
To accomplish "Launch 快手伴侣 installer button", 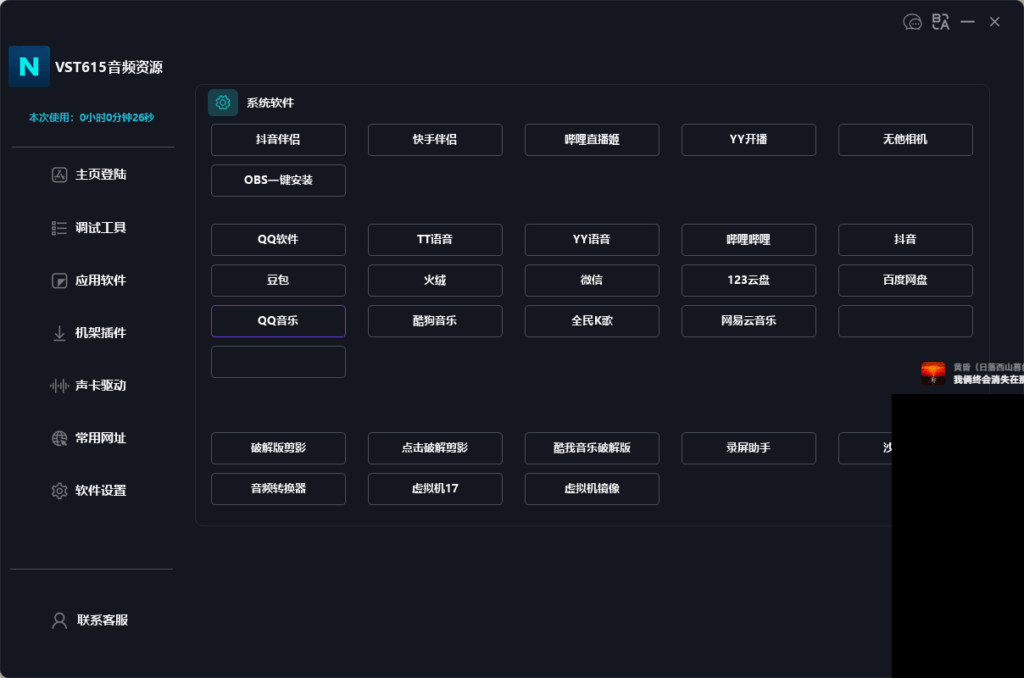I will pyautogui.click(x=435, y=140).
